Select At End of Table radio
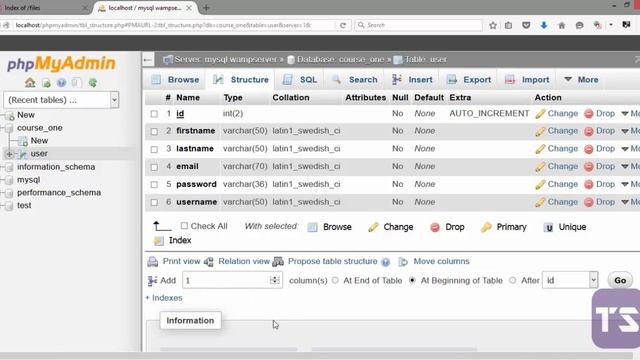Image resolution: width=640 pixels, height=360 pixels. [x=335, y=280]
